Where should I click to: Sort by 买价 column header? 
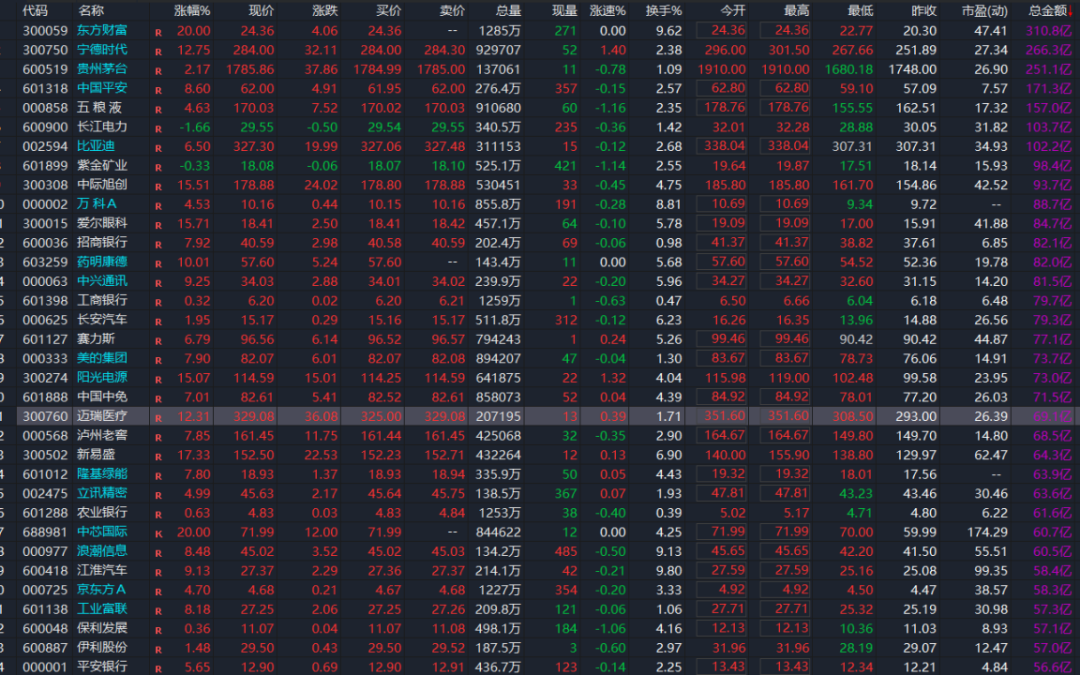click(388, 10)
